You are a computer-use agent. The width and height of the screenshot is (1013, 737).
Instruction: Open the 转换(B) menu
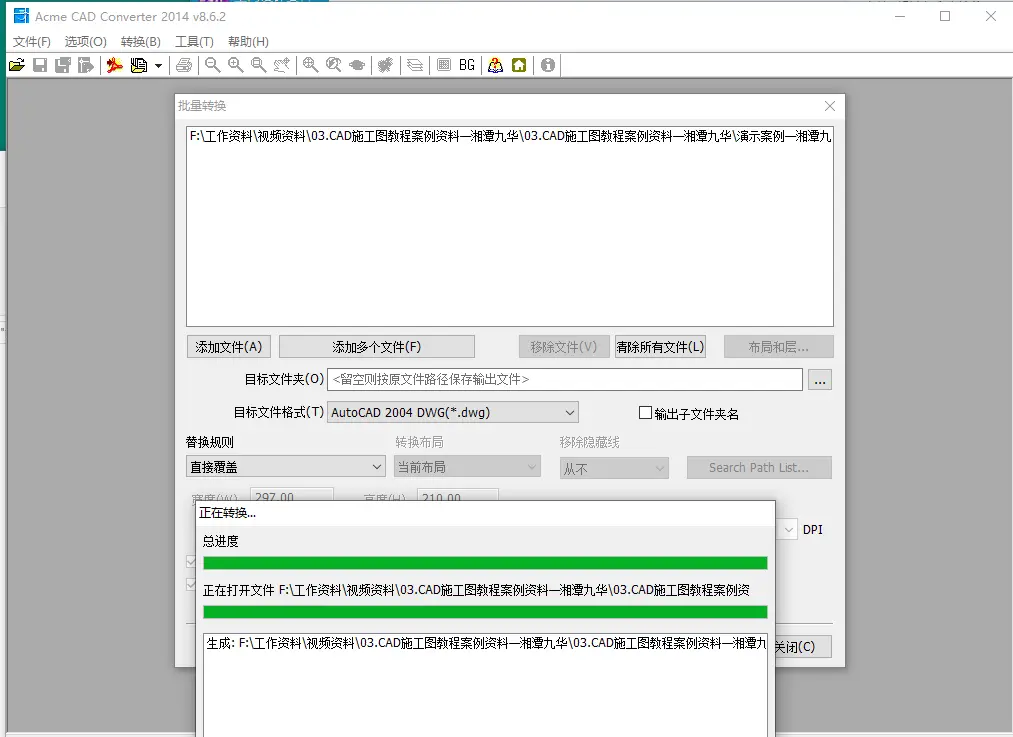[x=140, y=42]
